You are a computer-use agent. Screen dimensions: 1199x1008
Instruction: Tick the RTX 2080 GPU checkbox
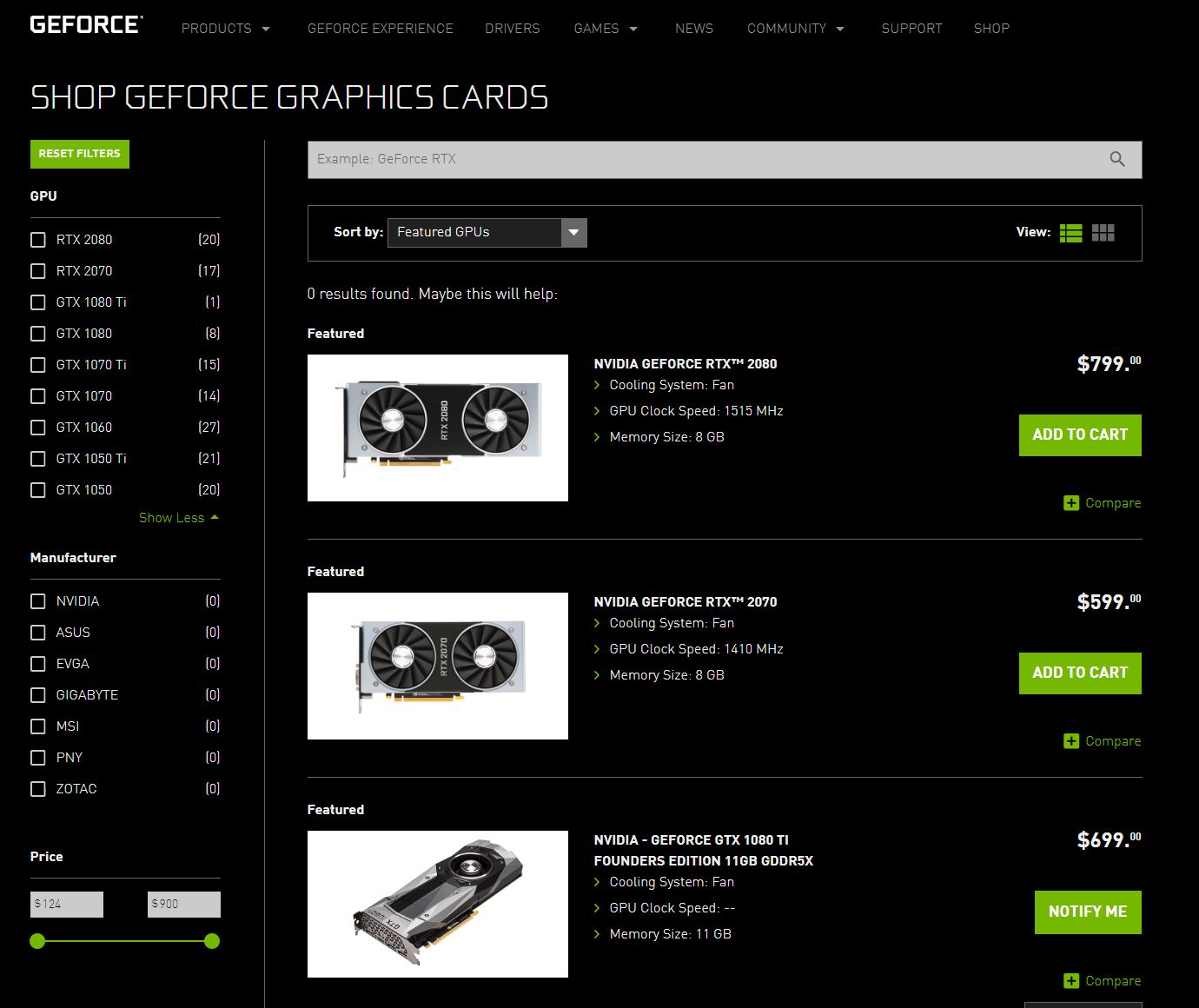tap(38, 240)
